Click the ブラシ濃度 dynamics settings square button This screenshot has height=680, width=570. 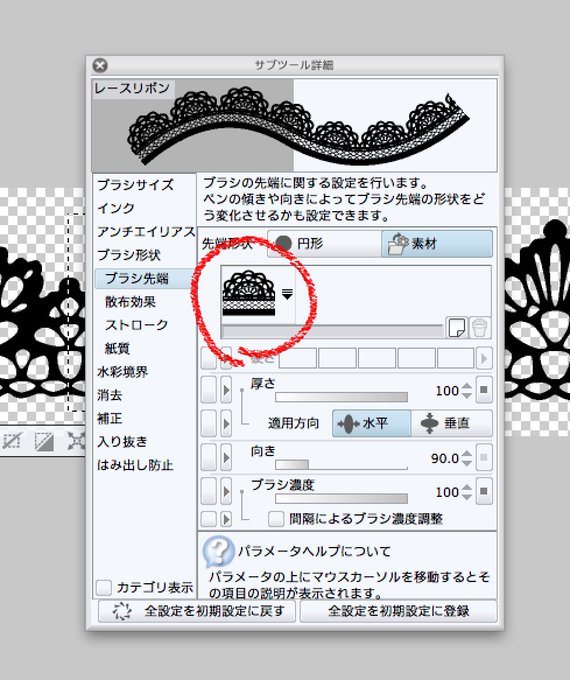[484, 491]
